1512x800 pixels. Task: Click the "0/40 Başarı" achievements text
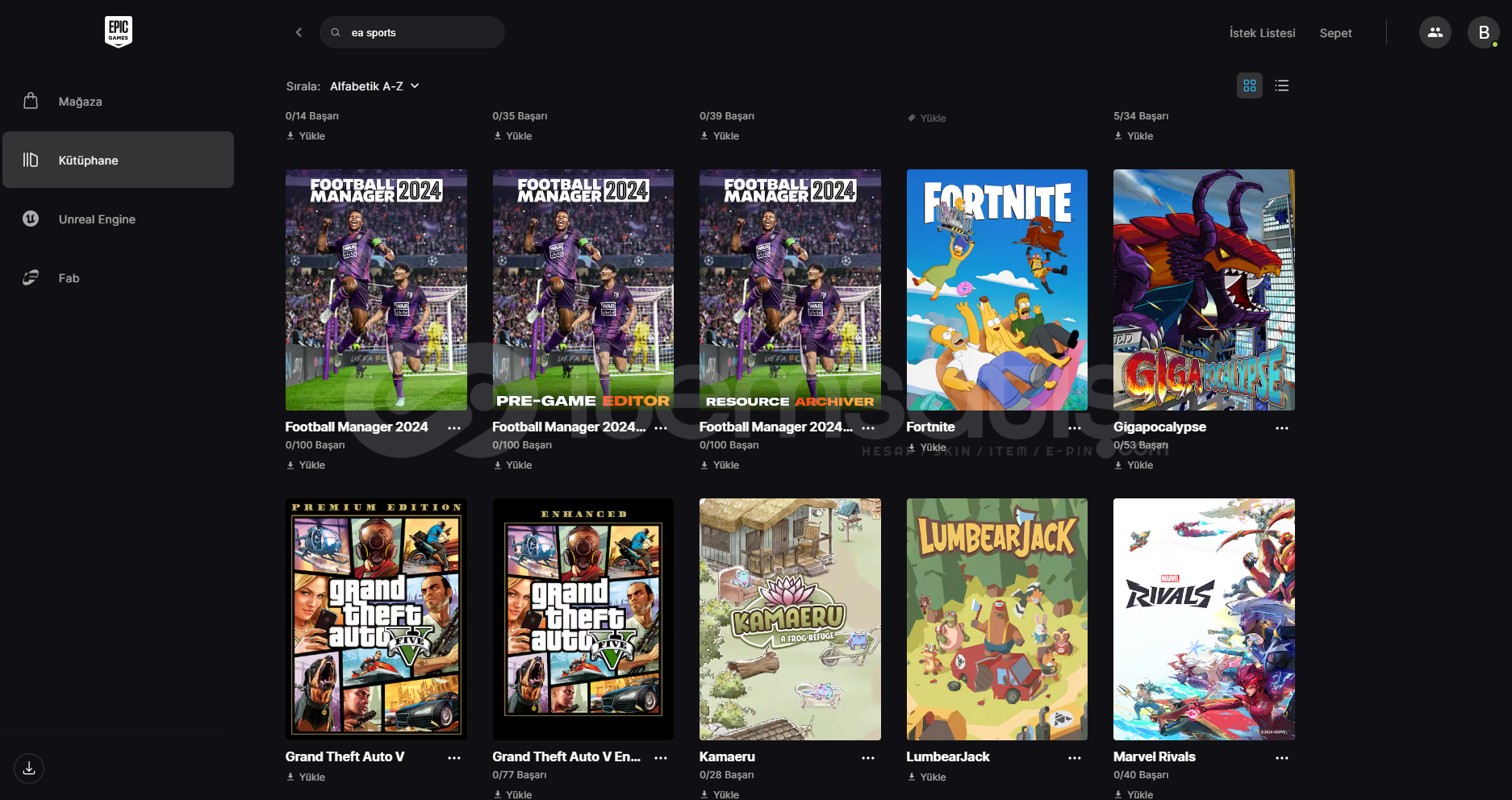(1141, 775)
